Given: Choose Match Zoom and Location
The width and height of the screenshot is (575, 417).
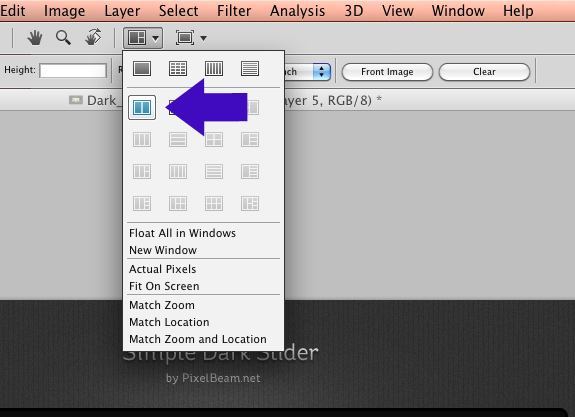Looking at the screenshot, I should 198,339.
